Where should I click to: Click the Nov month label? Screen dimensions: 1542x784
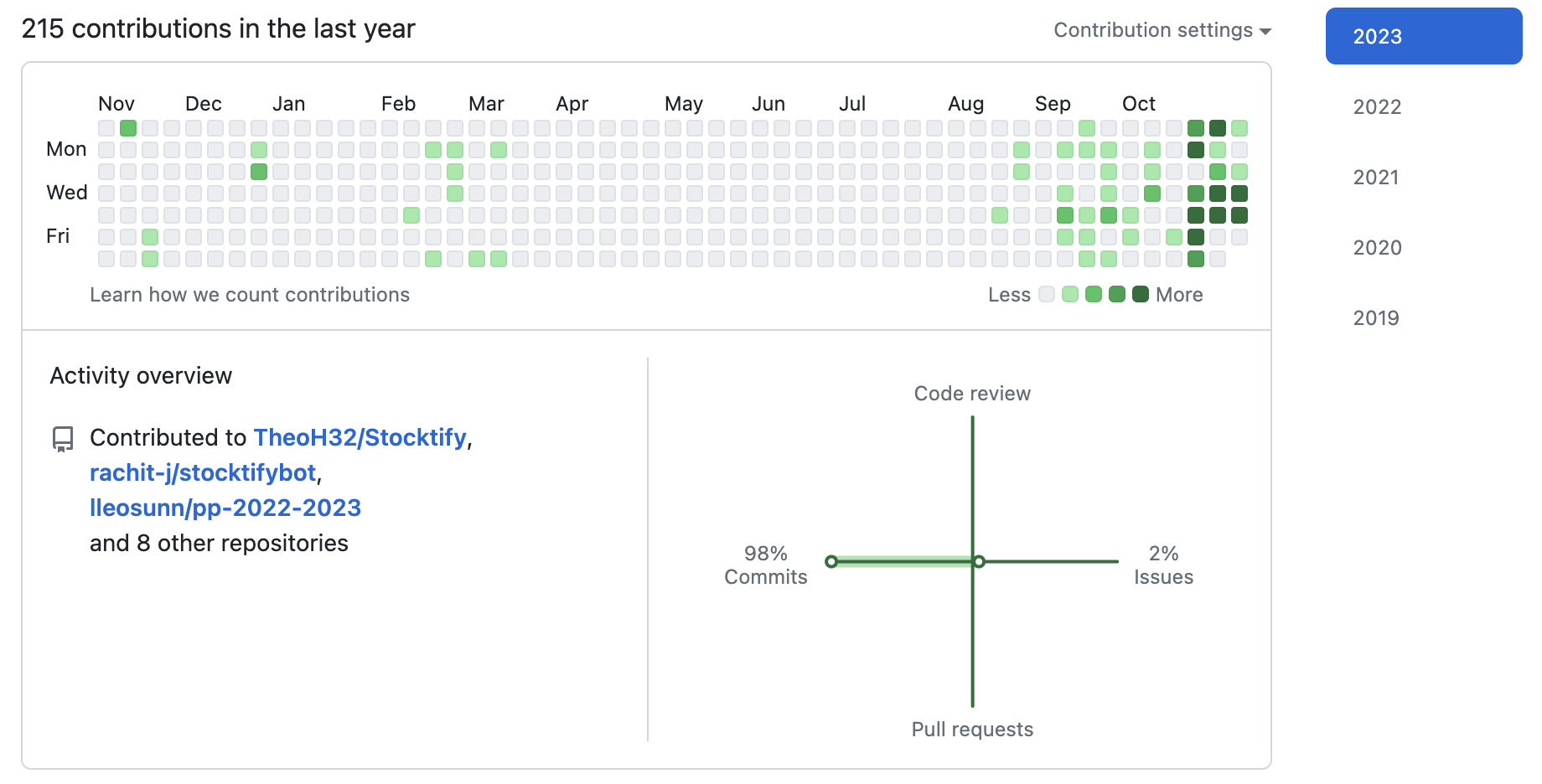pyautogui.click(x=116, y=104)
